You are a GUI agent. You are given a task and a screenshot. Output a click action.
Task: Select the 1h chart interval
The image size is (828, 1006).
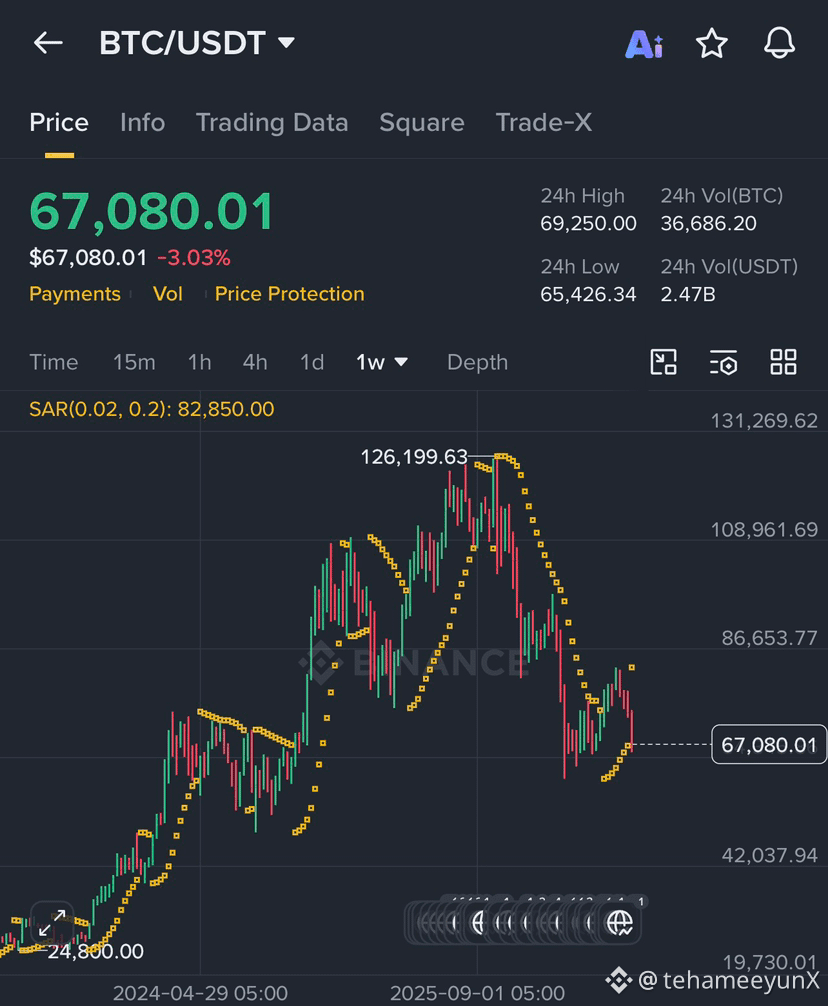(199, 362)
